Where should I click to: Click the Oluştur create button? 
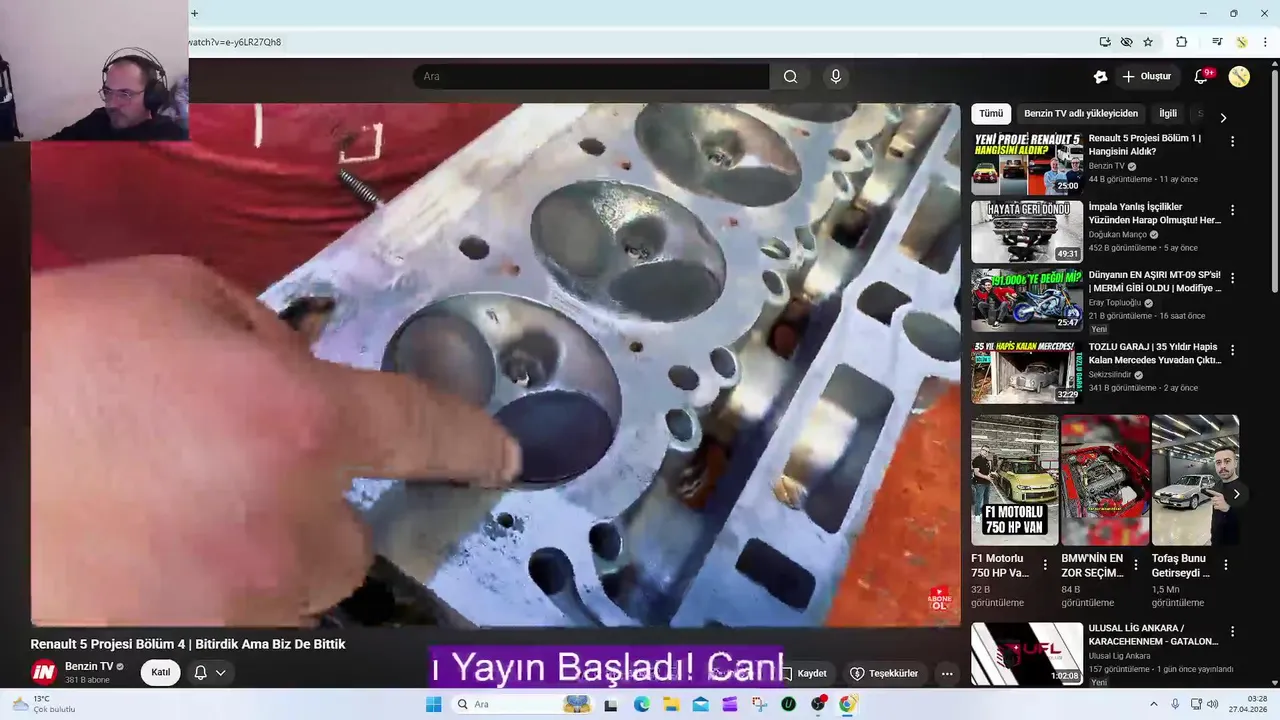[1147, 77]
